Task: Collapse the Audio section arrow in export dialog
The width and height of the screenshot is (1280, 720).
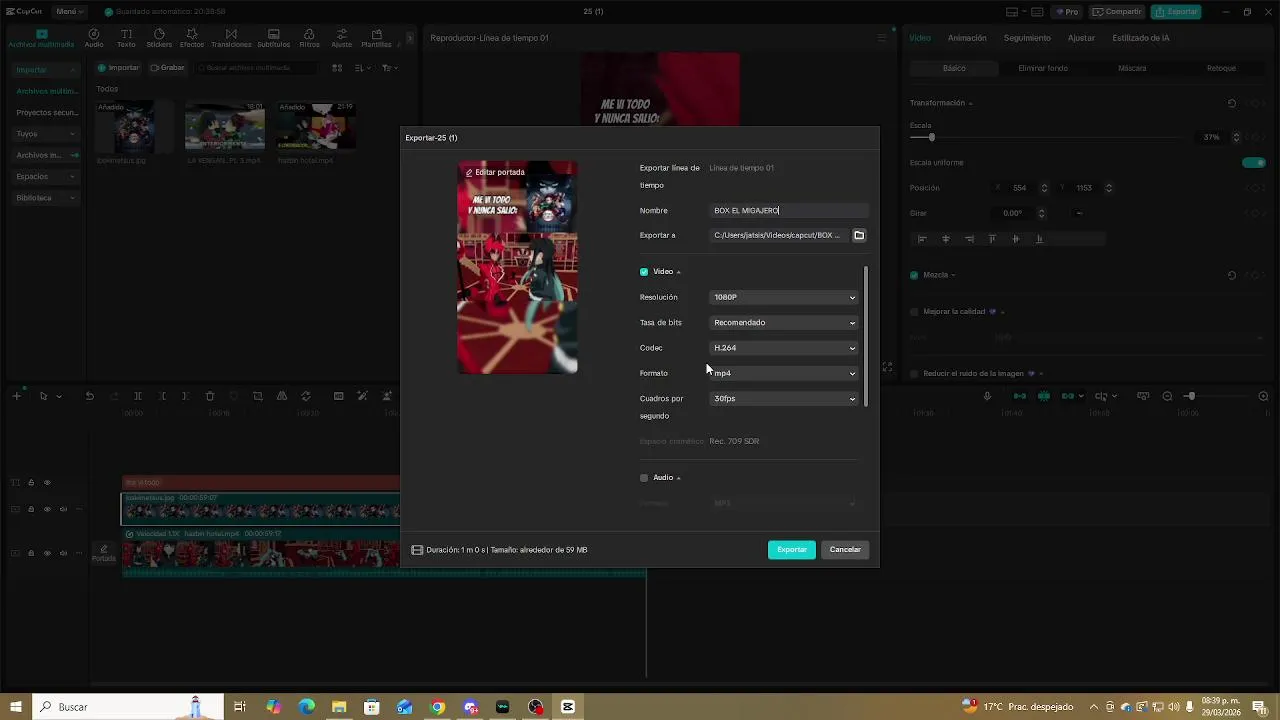Action: pyautogui.click(x=679, y=478)
